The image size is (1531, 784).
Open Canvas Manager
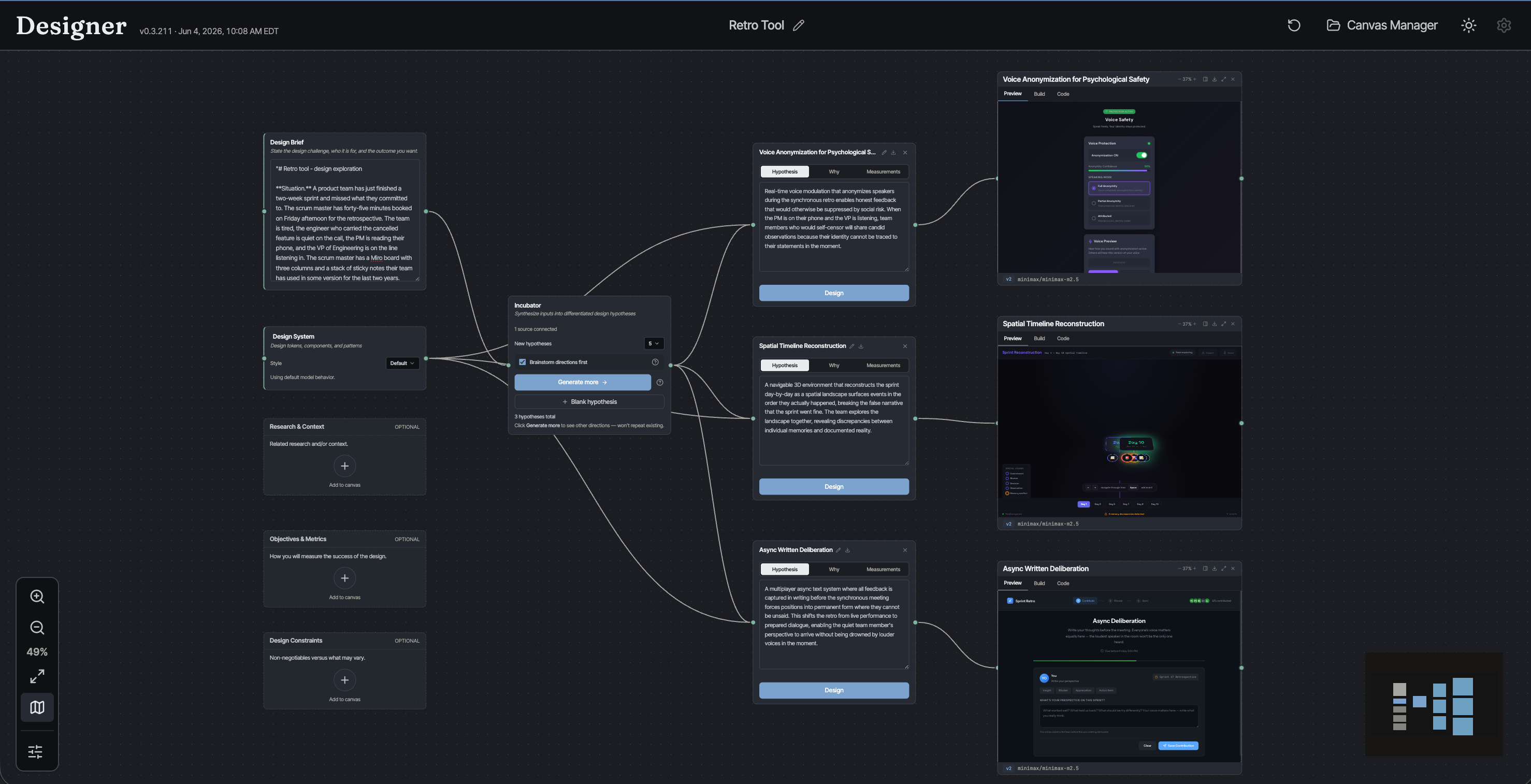tap(1382, 25)
